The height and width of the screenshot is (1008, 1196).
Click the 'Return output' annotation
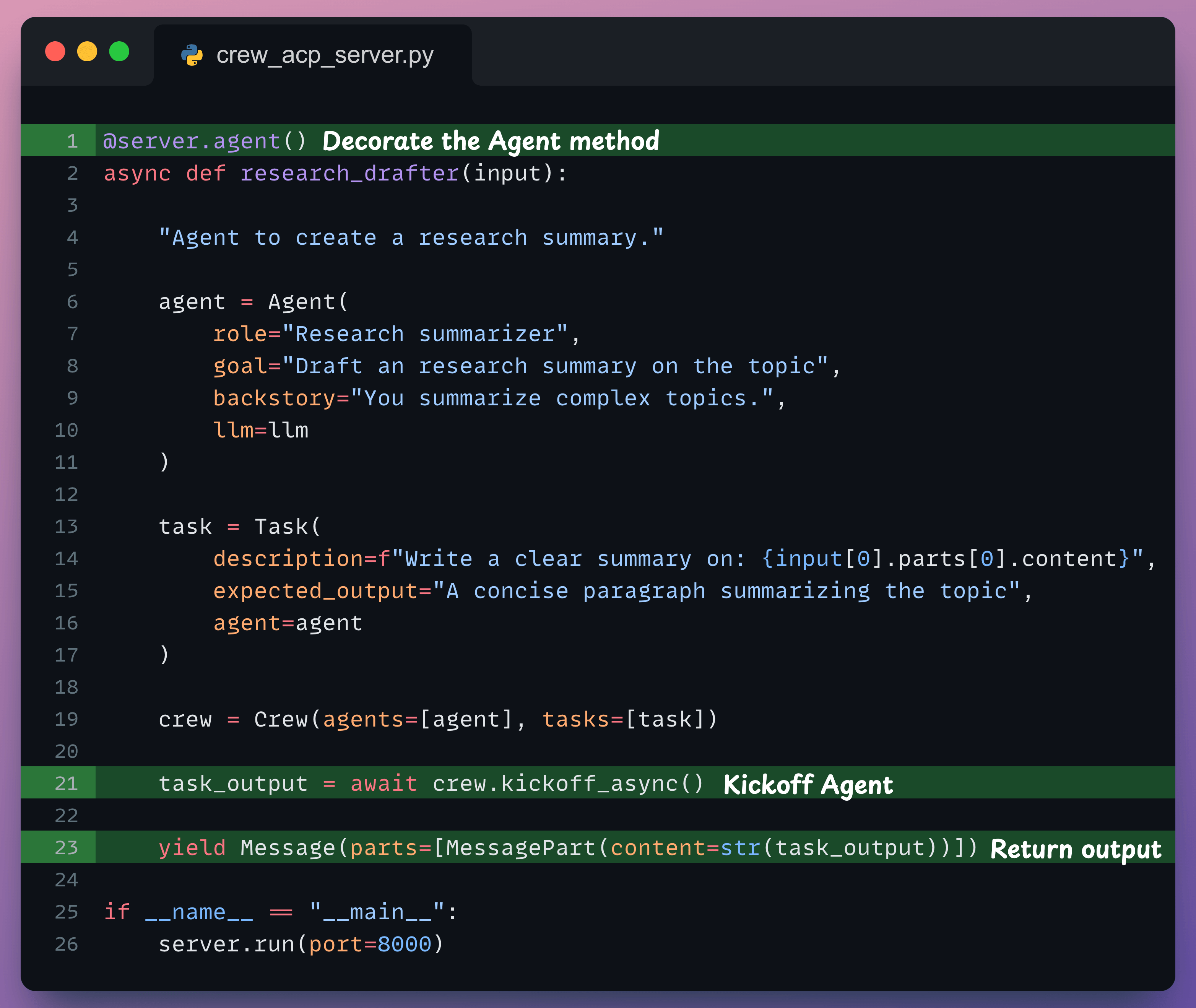pyautogui.click(x=1076, y=849)
